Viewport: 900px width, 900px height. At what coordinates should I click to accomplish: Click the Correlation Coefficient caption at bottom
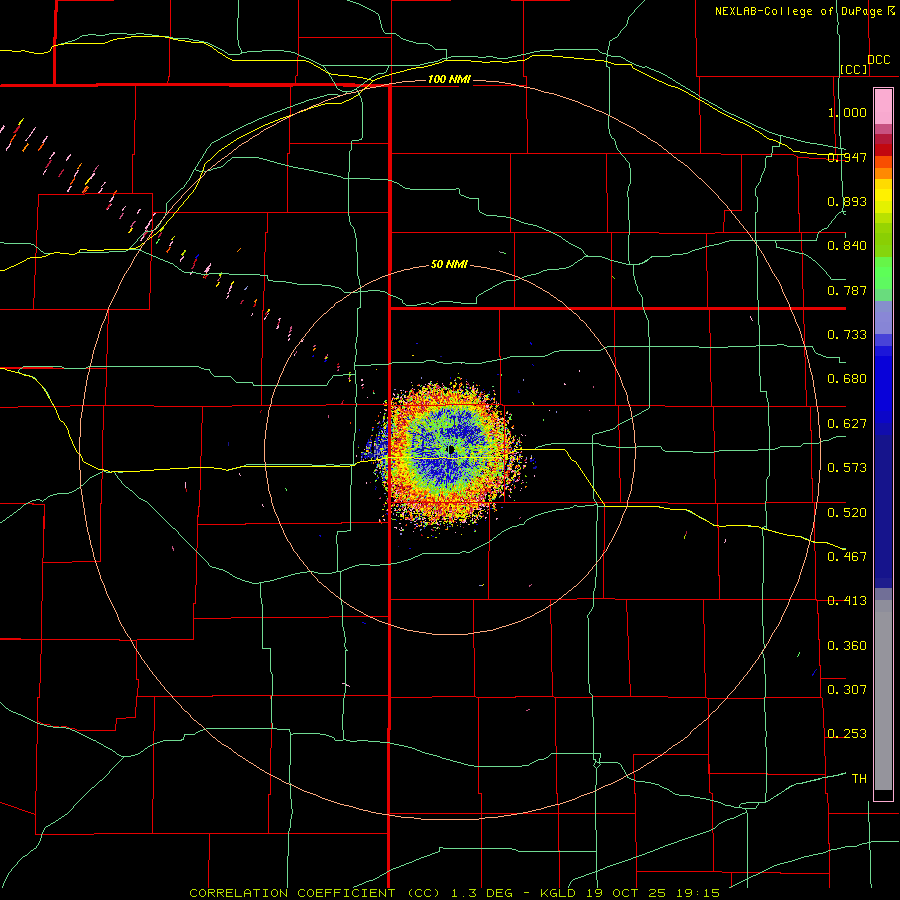pyautogui.click(x=455, y=893)
